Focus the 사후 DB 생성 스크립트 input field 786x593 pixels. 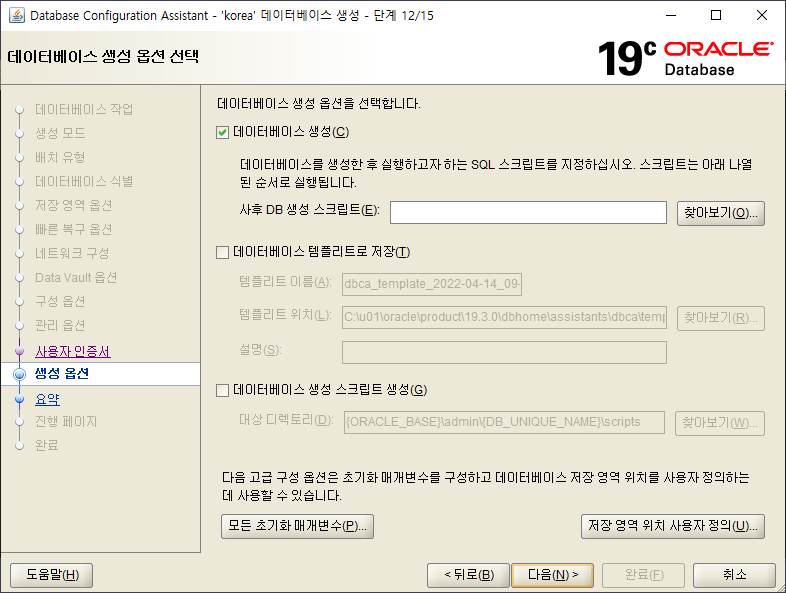528,213
